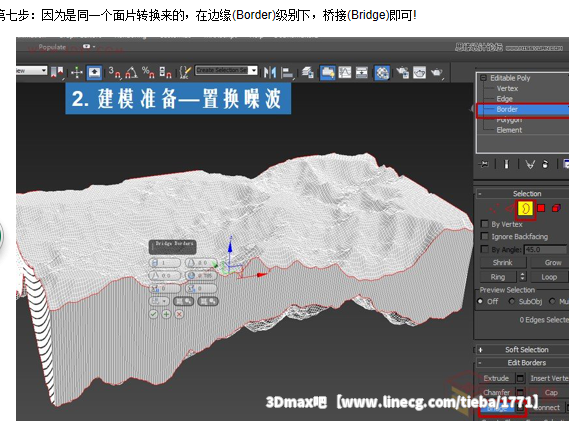Click Apply and Continue plus icon

166,314
